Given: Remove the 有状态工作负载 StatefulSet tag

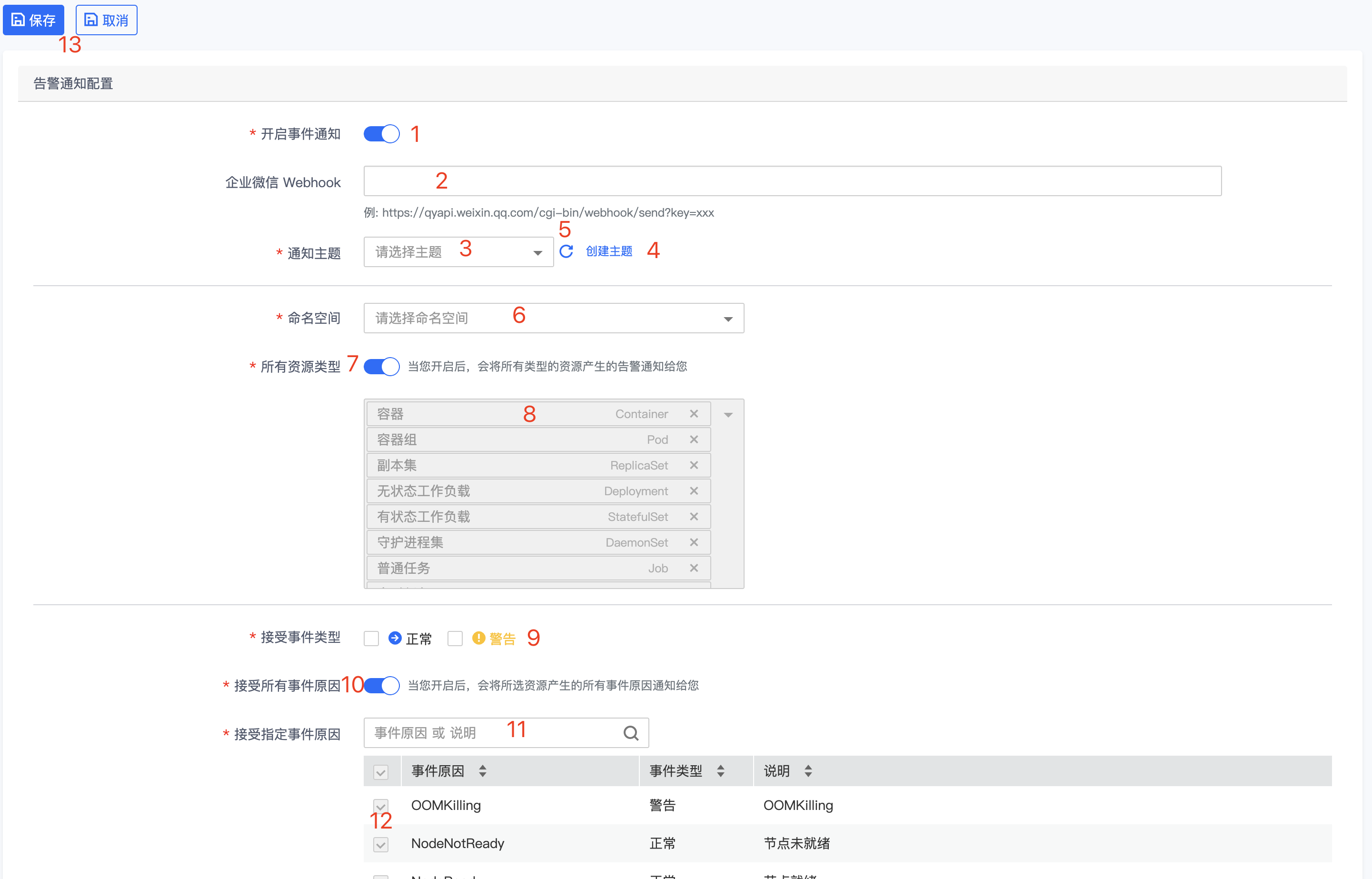Looking at the screenshot, I should tap(694, 517).
